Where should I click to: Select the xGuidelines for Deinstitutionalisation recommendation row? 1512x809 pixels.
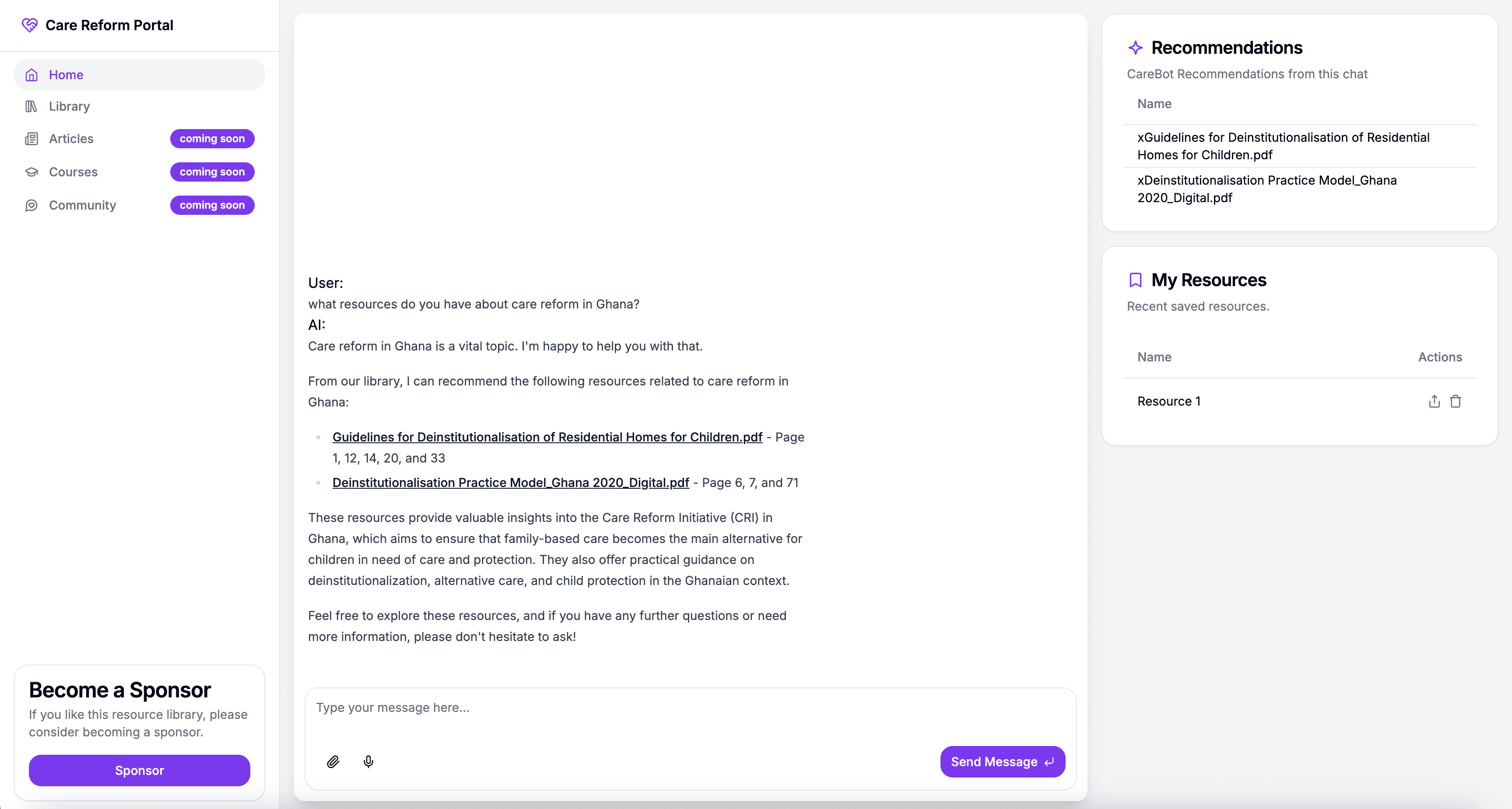coord(1283,146)
